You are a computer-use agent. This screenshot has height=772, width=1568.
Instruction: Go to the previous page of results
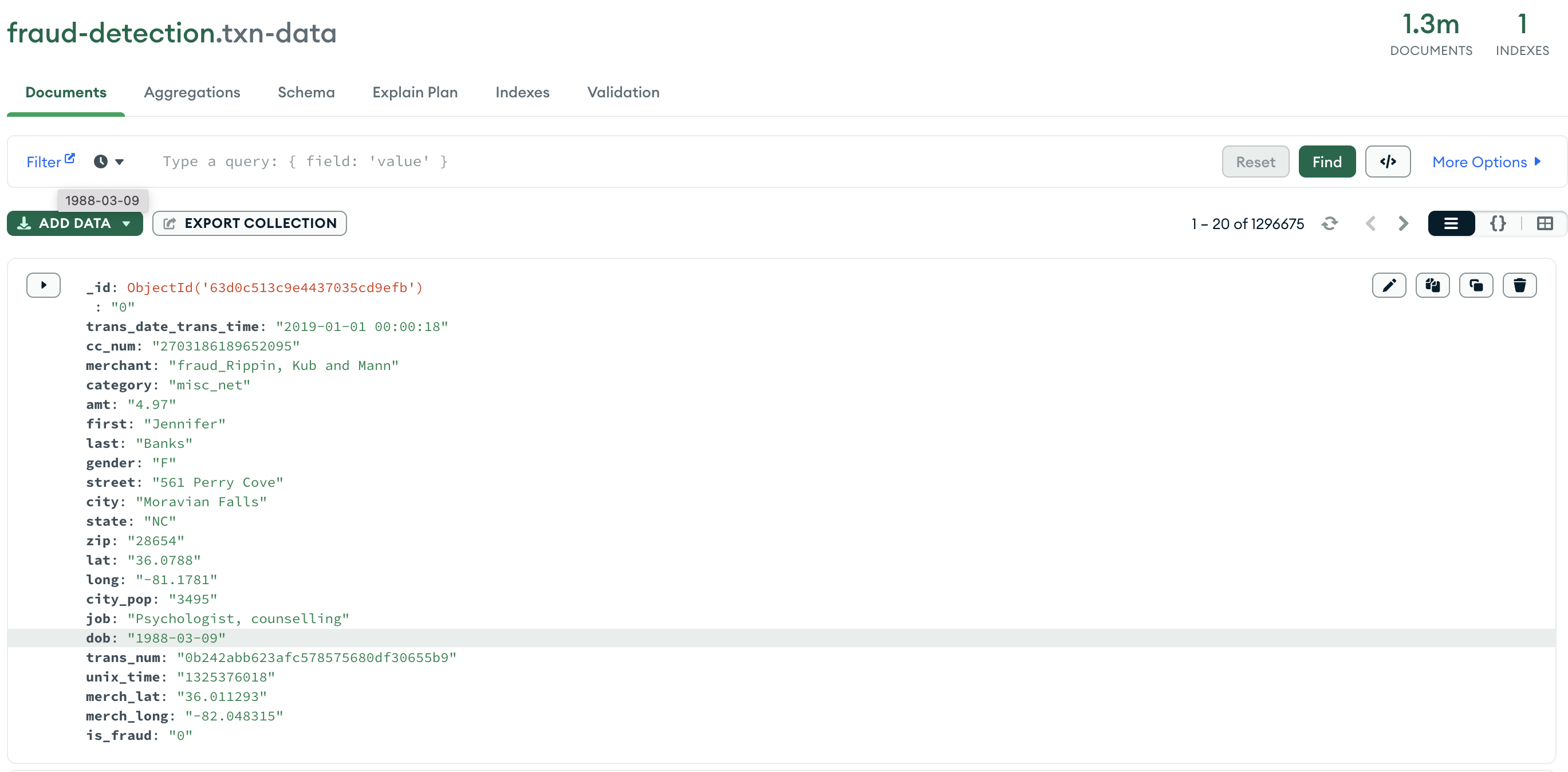click(1371, 223)
